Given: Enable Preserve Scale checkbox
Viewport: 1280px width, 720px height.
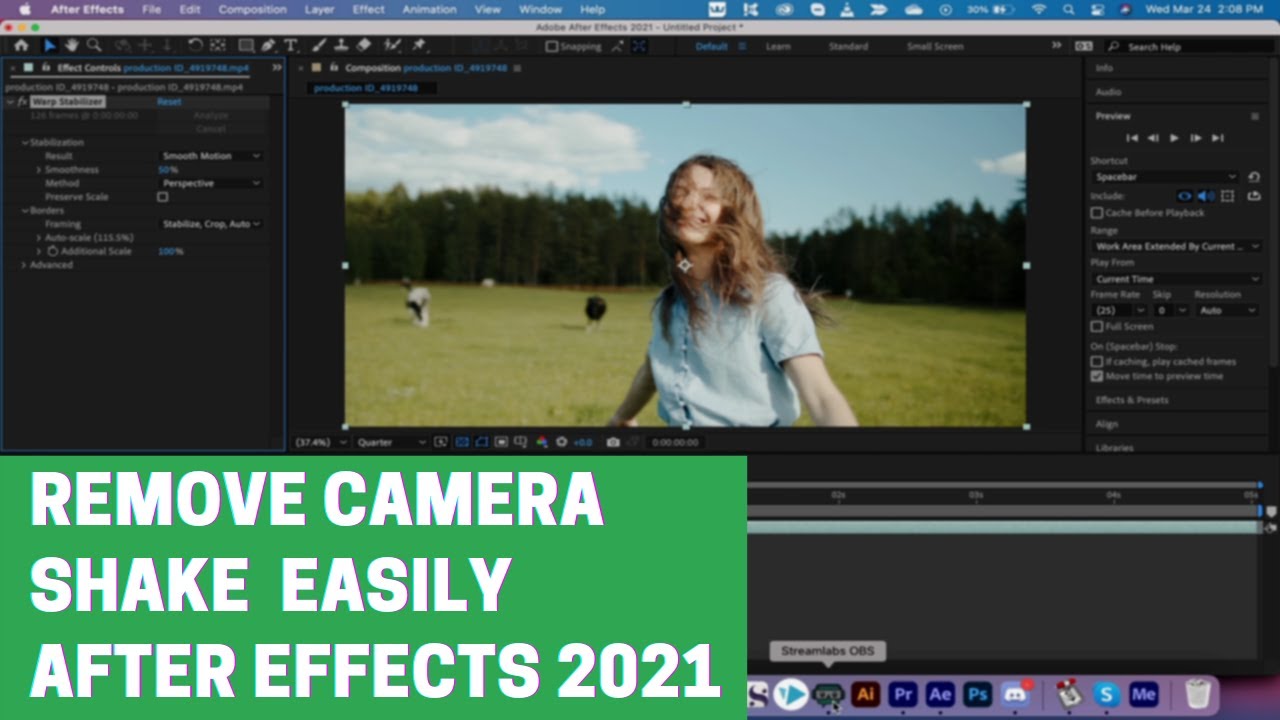Looking at the screenshot, I should coord(162,197).
